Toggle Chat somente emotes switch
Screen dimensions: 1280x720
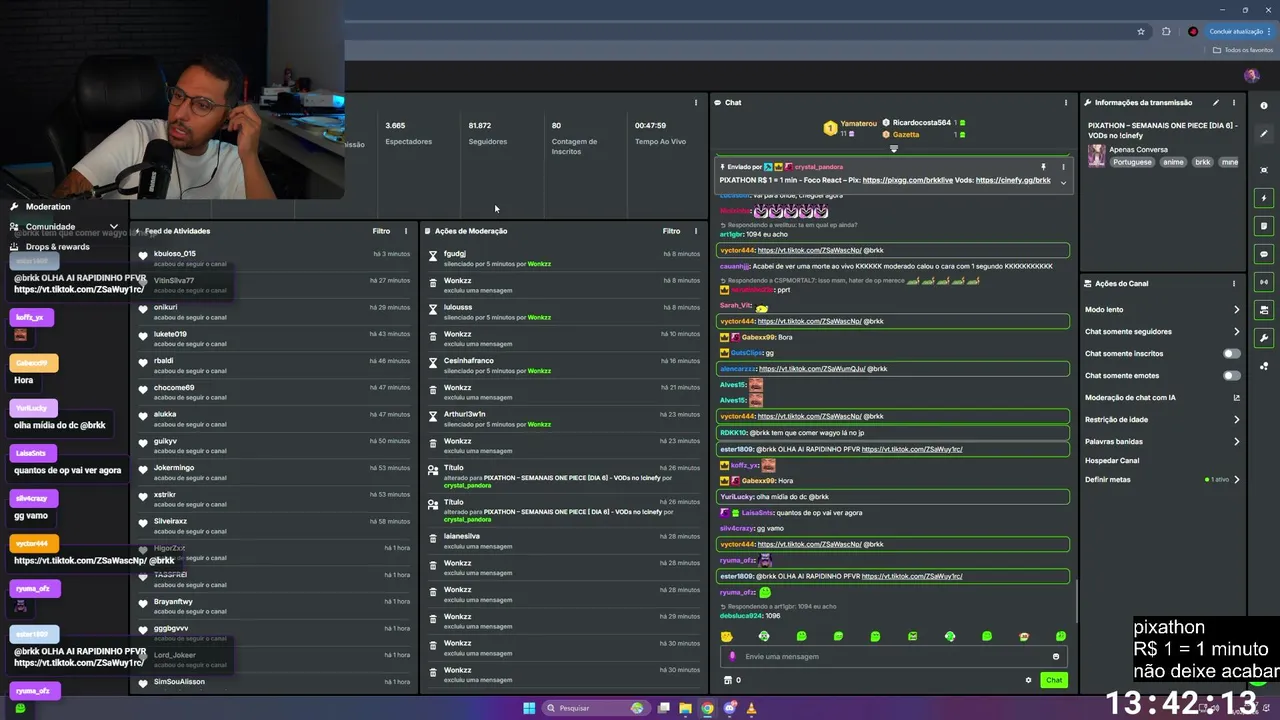1232,375
